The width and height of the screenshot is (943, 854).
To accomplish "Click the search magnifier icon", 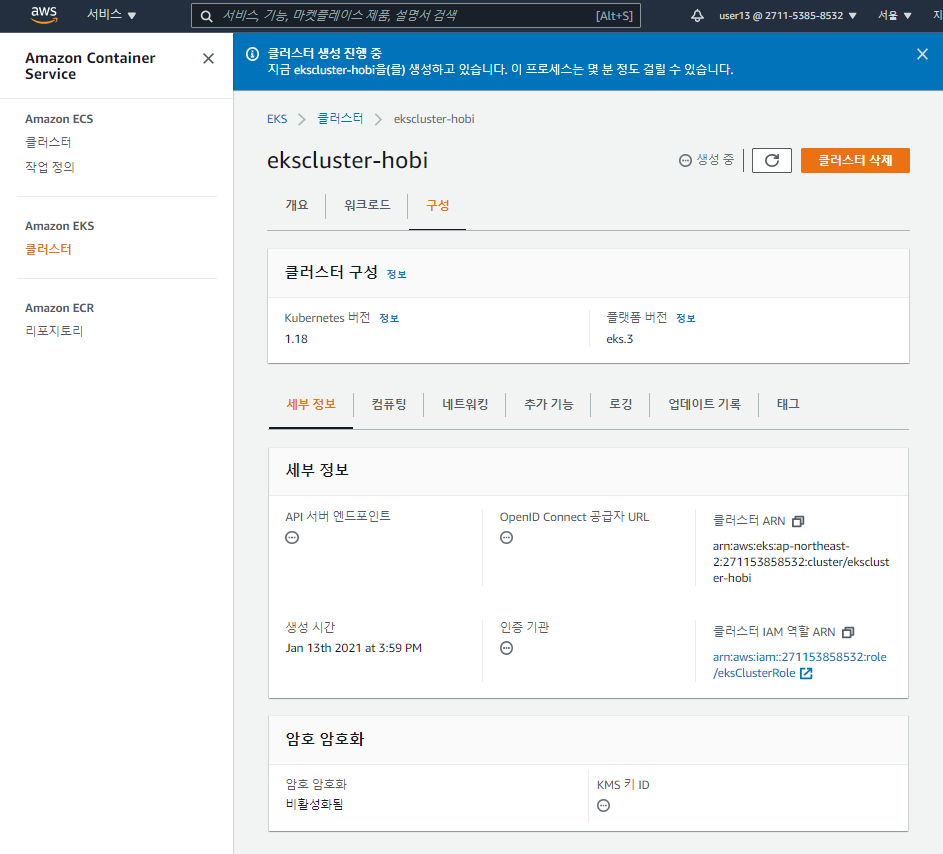I will [206, 16].
